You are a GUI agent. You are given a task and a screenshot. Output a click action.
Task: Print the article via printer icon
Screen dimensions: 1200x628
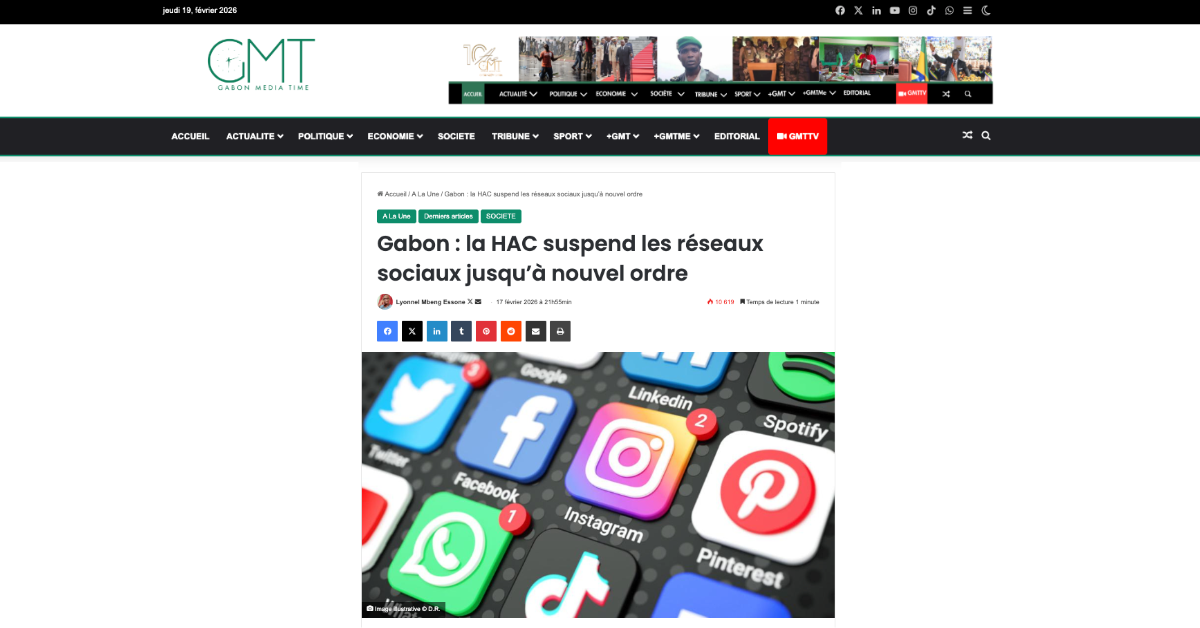(560, 331)
